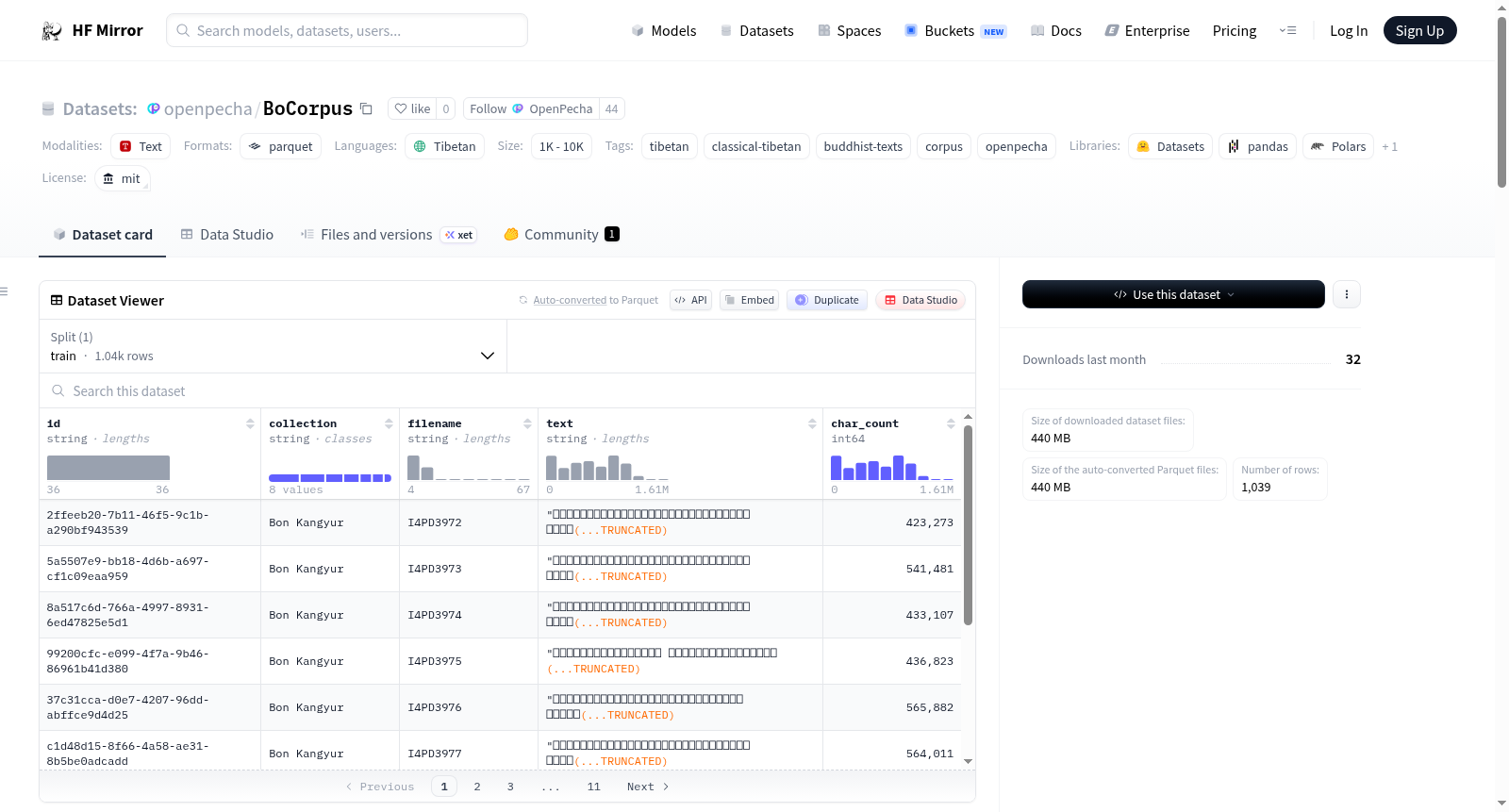Click Next page in the pagination

tap(648, 787)
